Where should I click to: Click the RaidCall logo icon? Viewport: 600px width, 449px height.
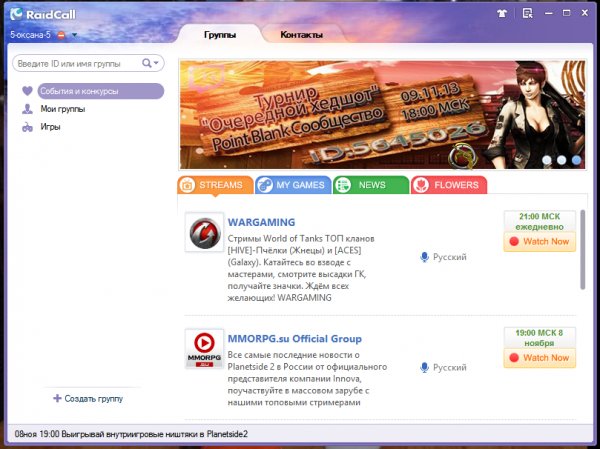pos(16,14)
